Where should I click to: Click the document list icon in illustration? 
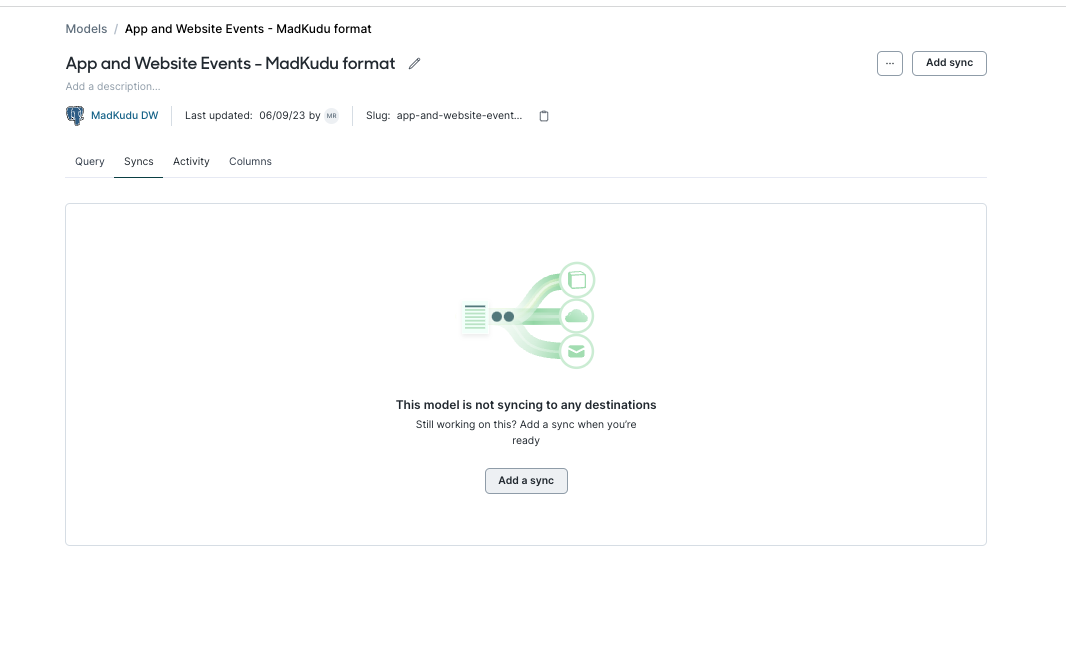click(475, 317)
